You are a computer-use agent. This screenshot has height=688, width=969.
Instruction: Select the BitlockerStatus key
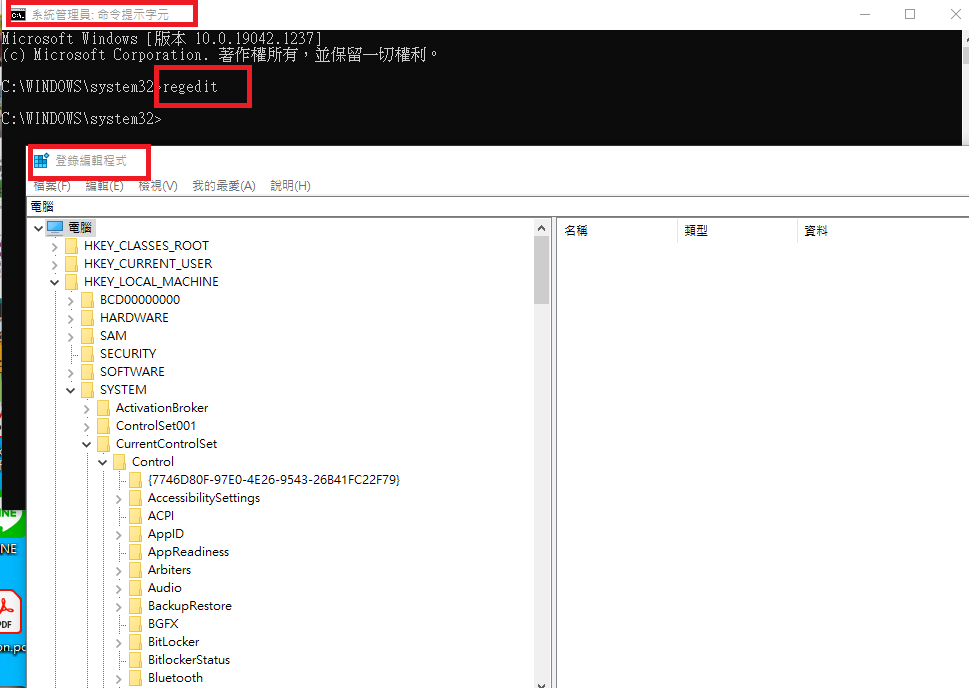[x=188, y=660]
